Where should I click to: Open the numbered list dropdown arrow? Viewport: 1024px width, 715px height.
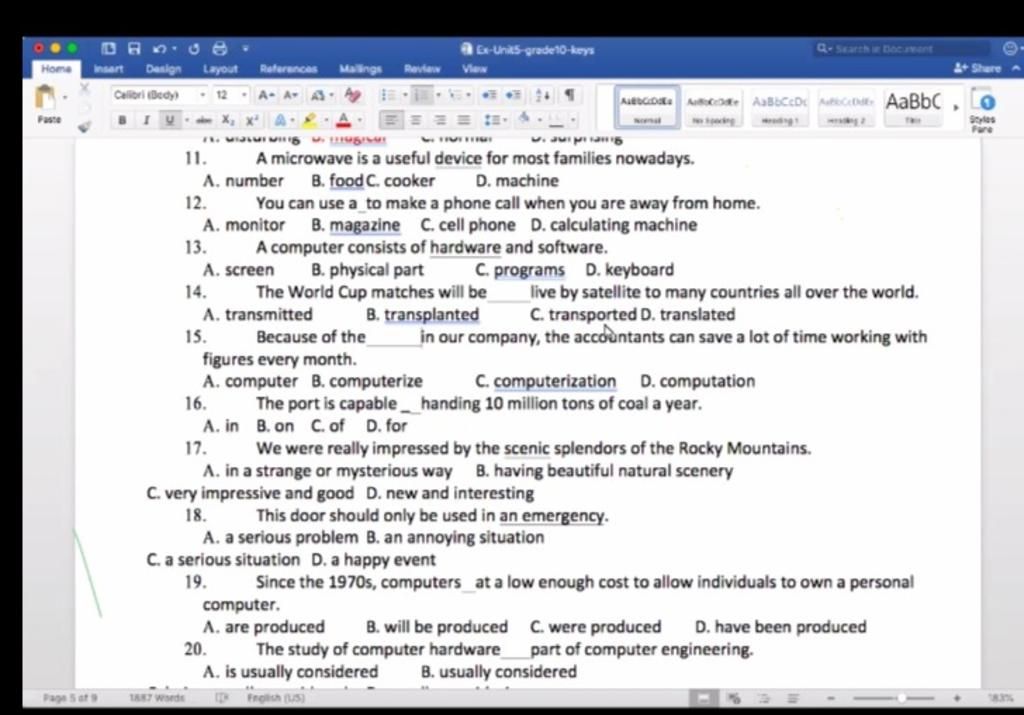coord(438,95)
